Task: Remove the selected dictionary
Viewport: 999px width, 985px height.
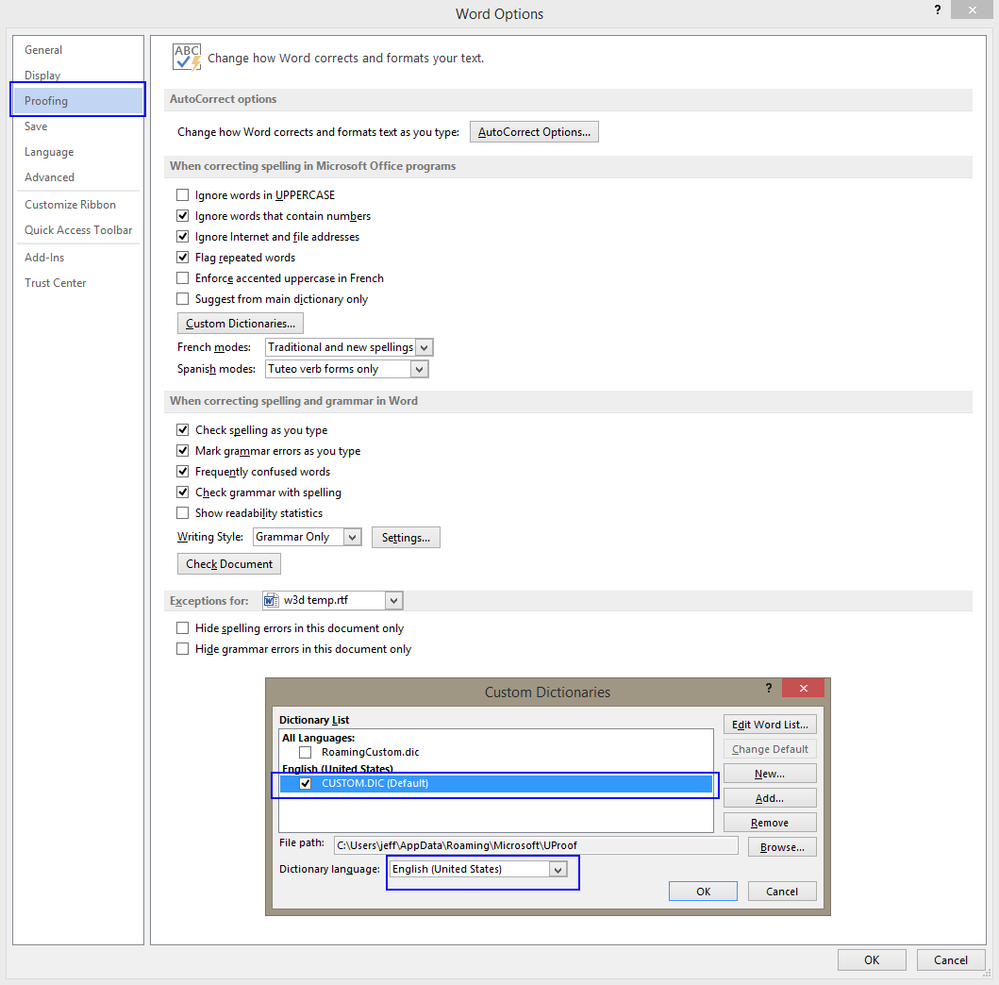Action: (x=770, y=823)
